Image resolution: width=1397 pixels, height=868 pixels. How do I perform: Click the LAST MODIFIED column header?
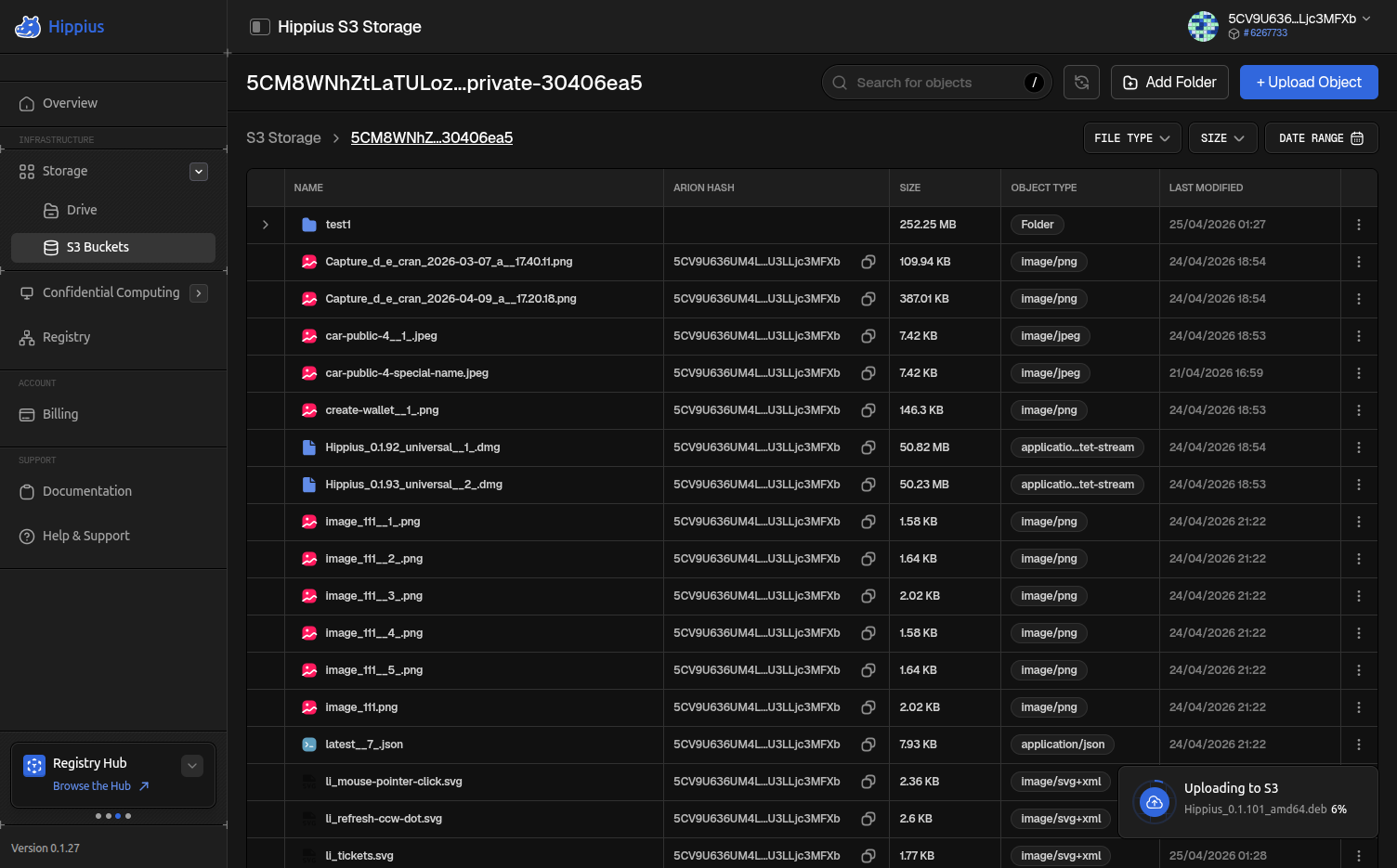(1206, 188)
